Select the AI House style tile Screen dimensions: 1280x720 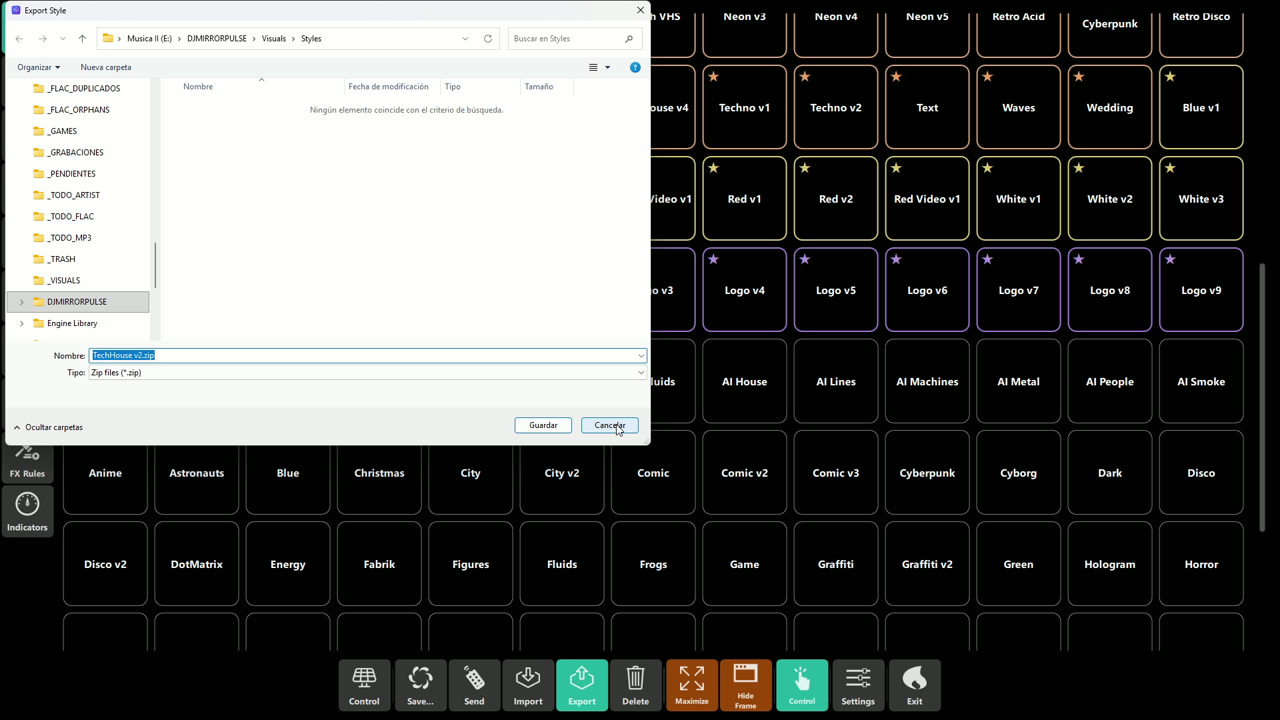[x=745, y=382]
